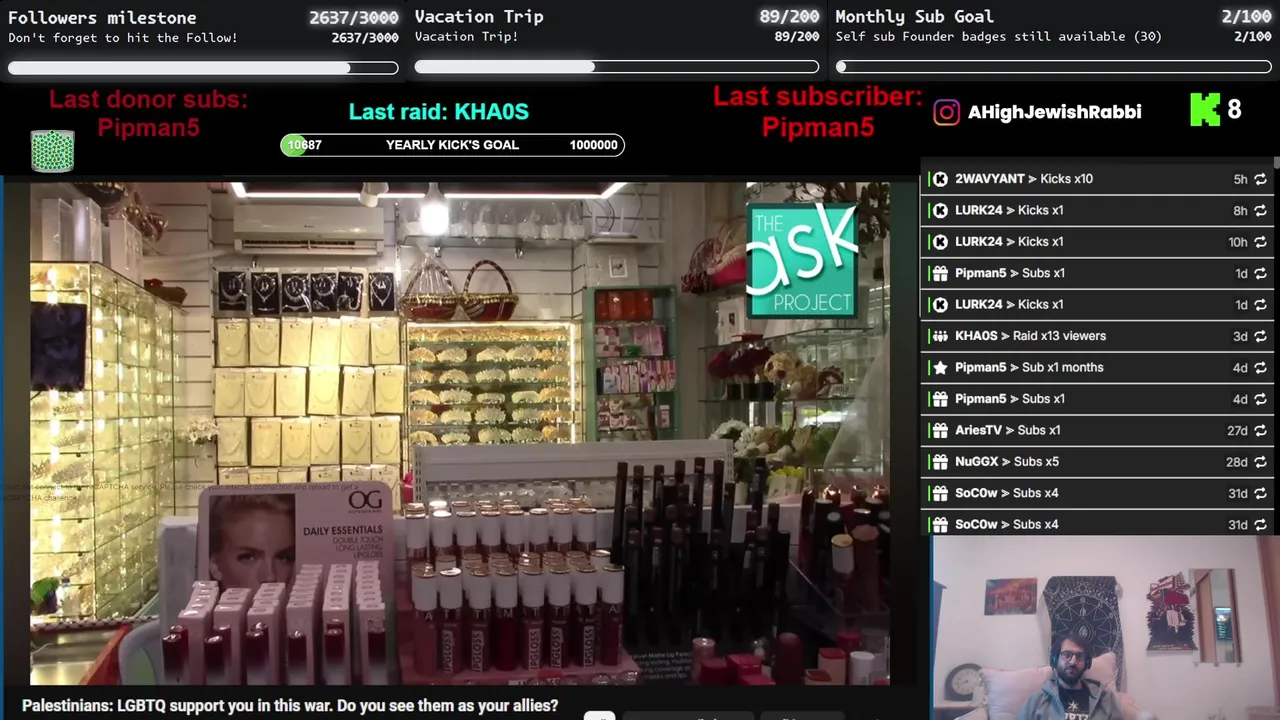Click the Instagram logo icon
The image size is (1280, 720).
(x=946, y=112)
